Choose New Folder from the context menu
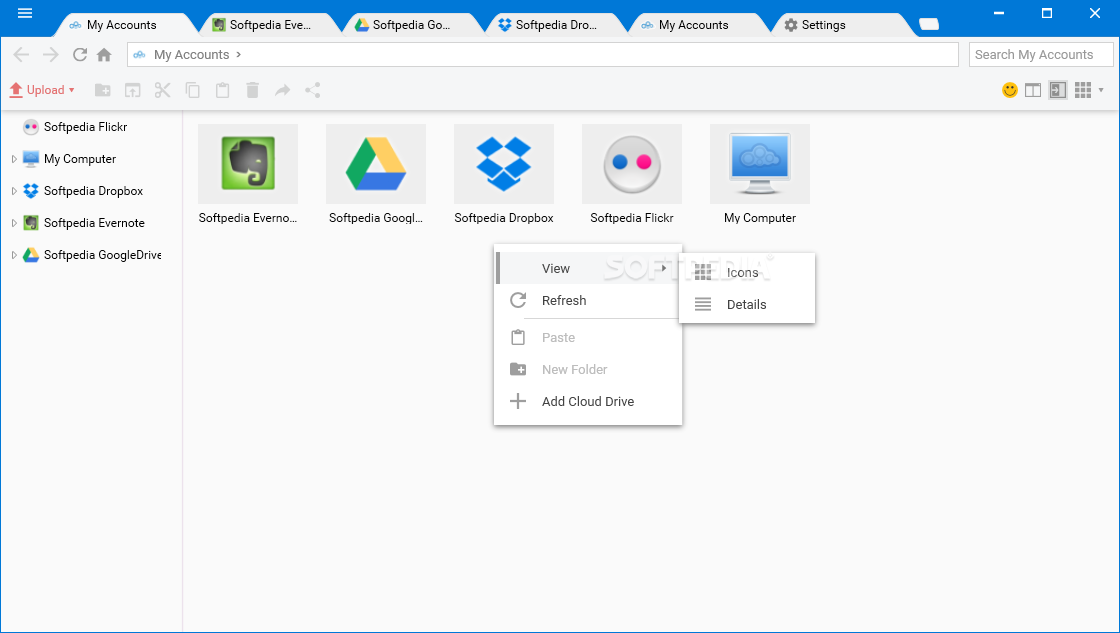 [588, 369]
